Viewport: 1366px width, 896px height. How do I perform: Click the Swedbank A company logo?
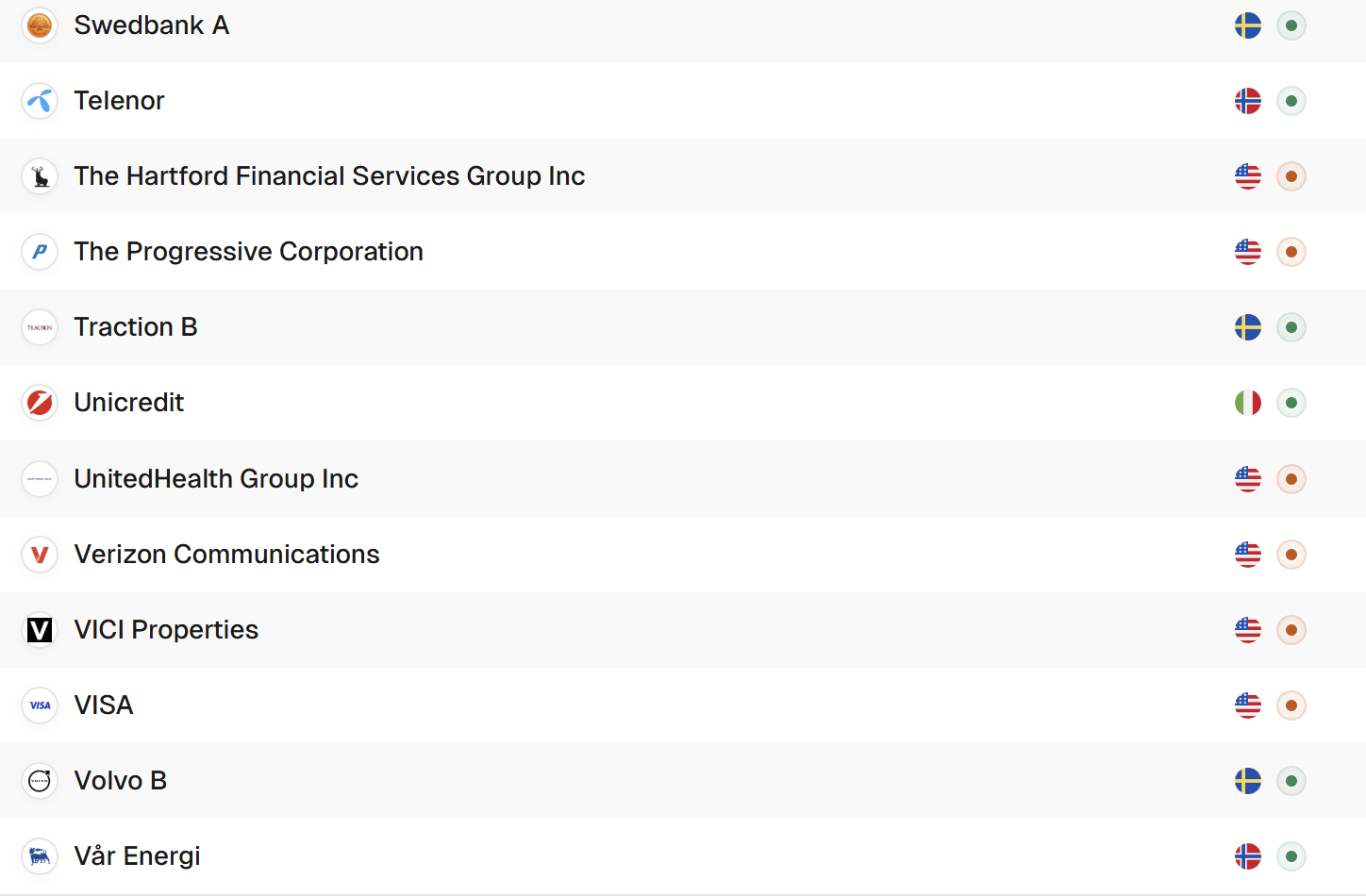pyautogui.click(x=40, y=25)
